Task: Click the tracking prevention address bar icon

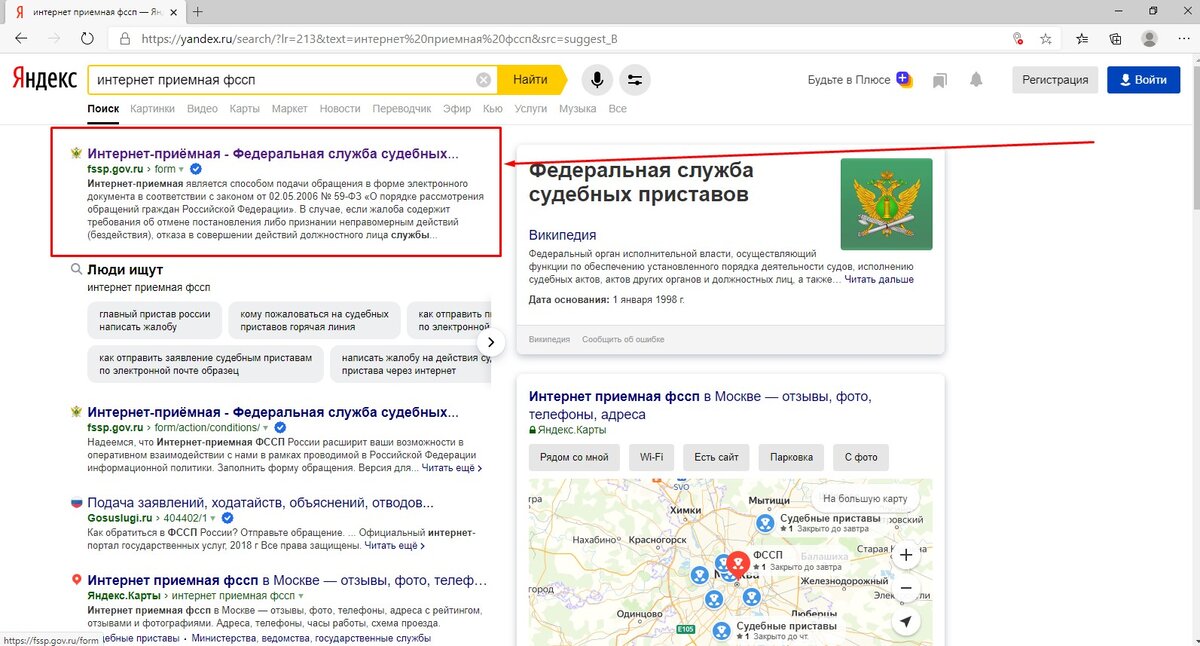Action: [x=1017, y=39]
